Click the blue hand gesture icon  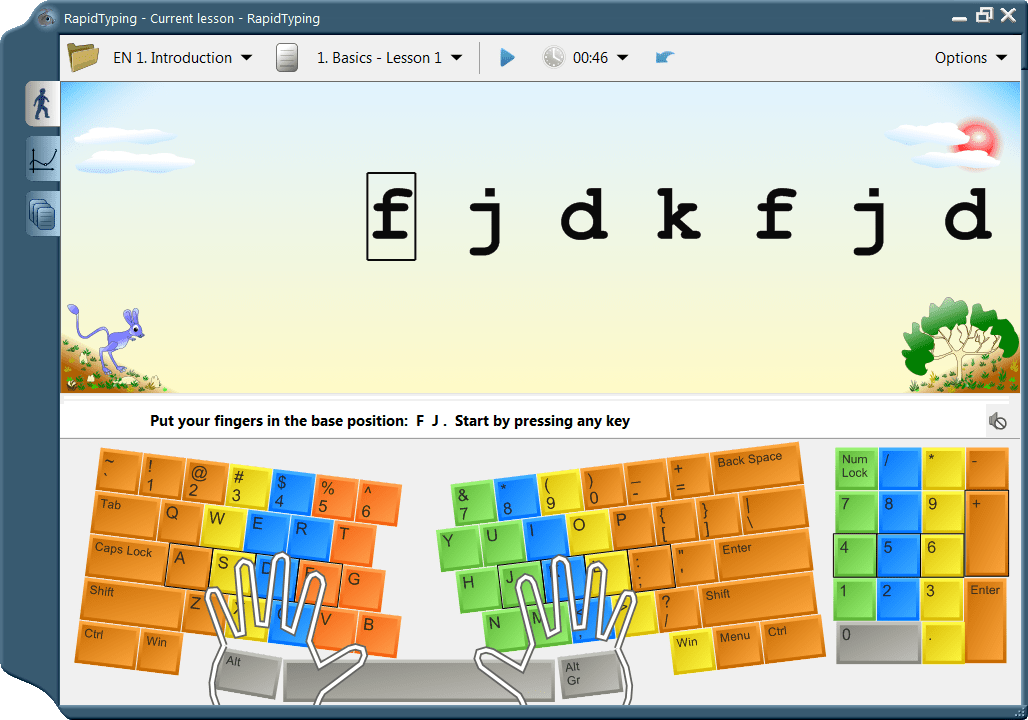[665, 57]
